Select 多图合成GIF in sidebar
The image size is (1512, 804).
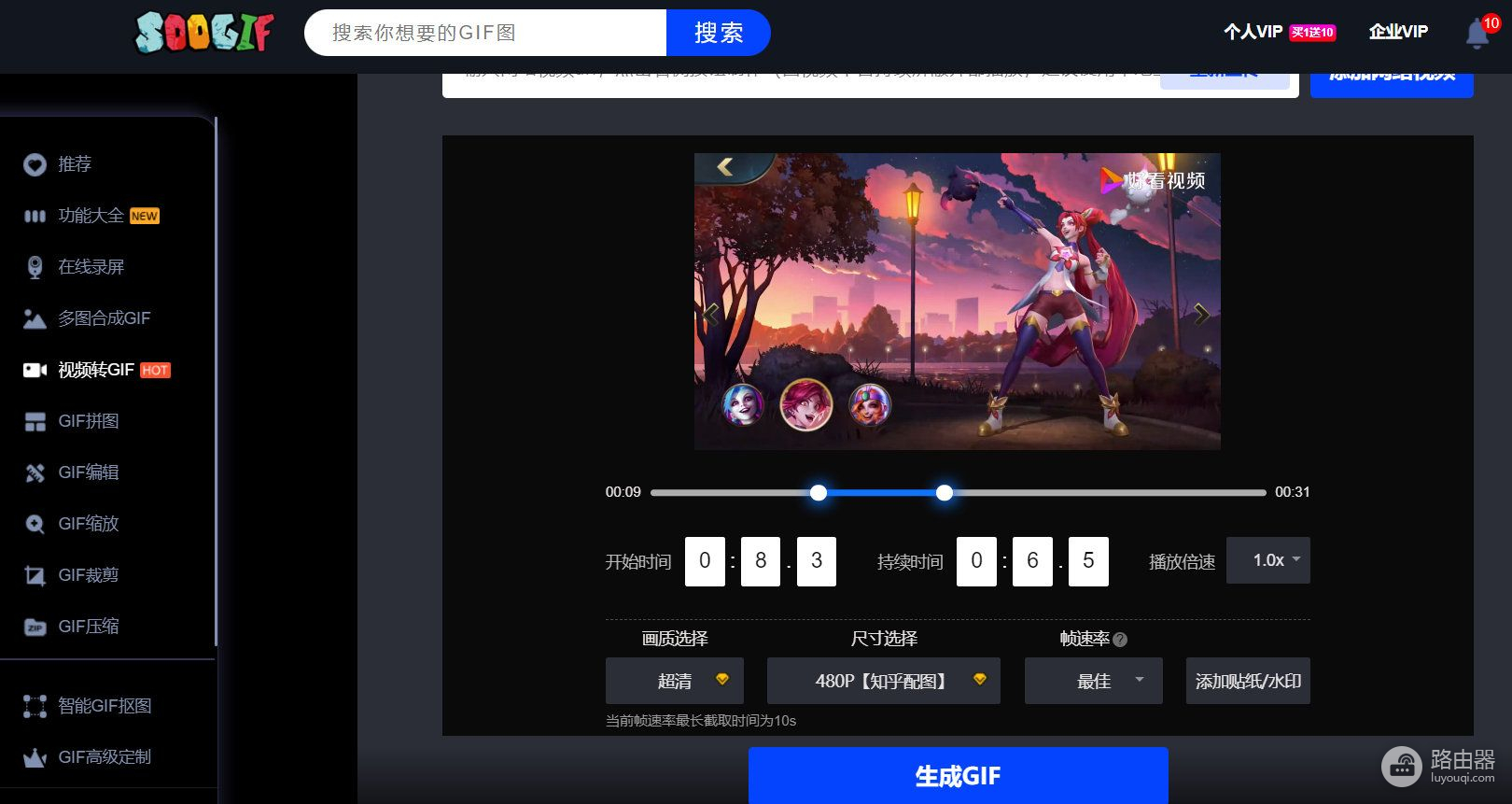click(x=104, y=318)
